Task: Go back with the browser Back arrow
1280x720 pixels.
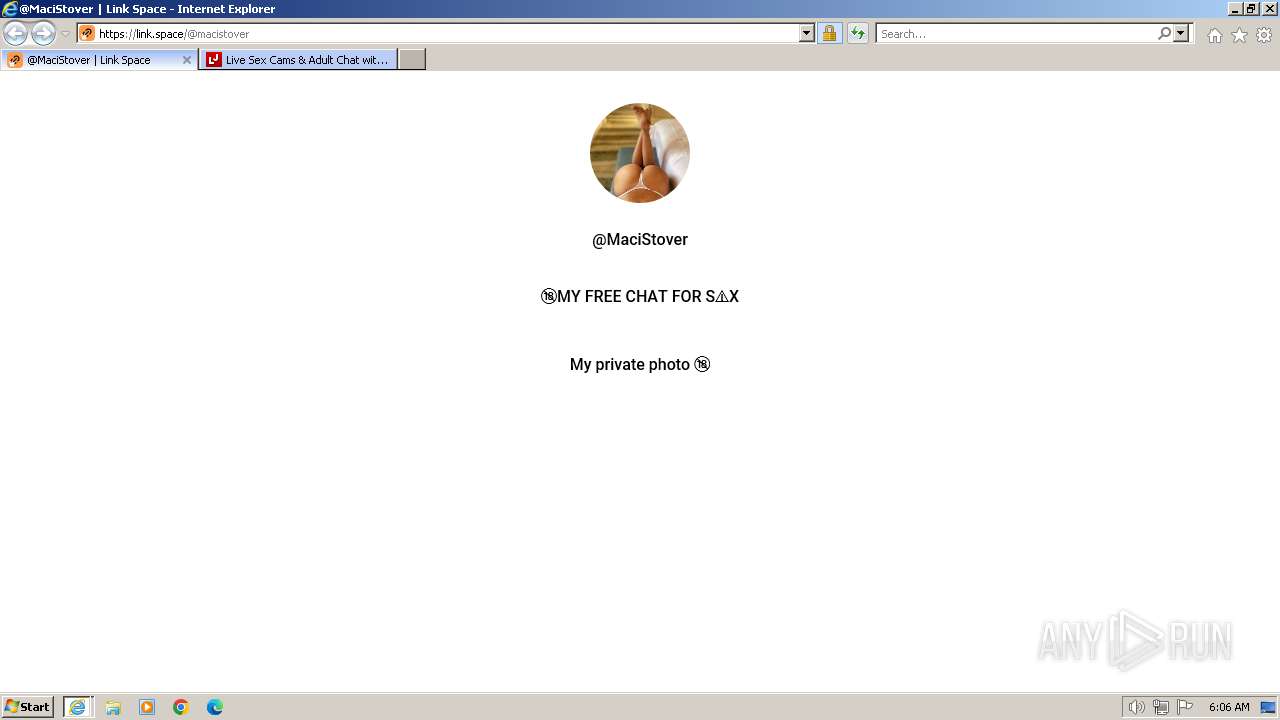Action: pyautogui.click(x=15, y=33)
